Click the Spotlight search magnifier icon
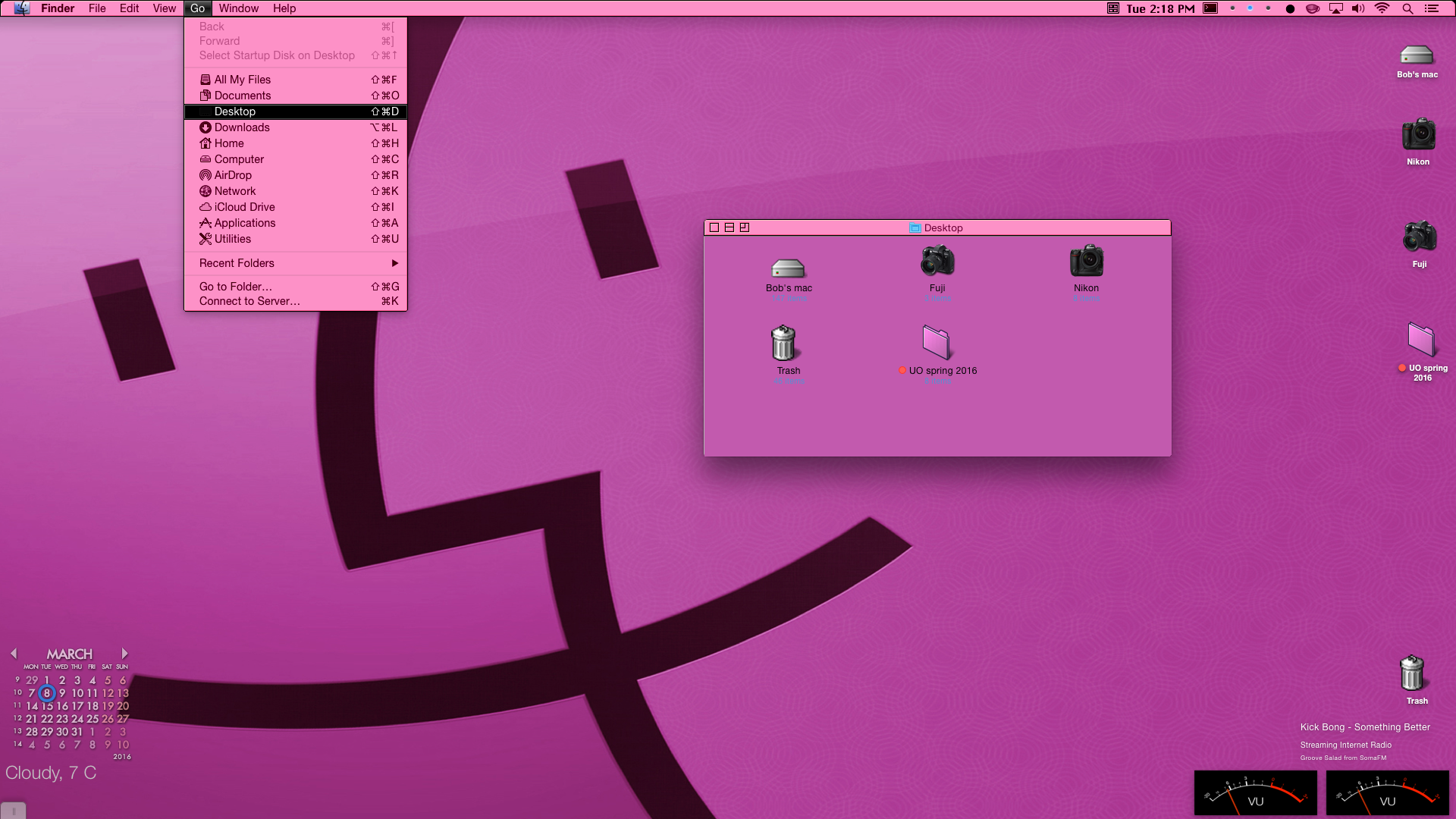This screenshot has width=1456, height=819. click(x=1407, y=8)
